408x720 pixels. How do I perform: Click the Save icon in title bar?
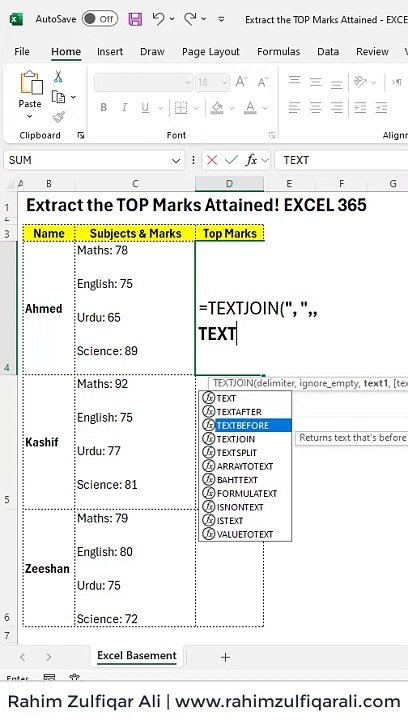(135, 19)
